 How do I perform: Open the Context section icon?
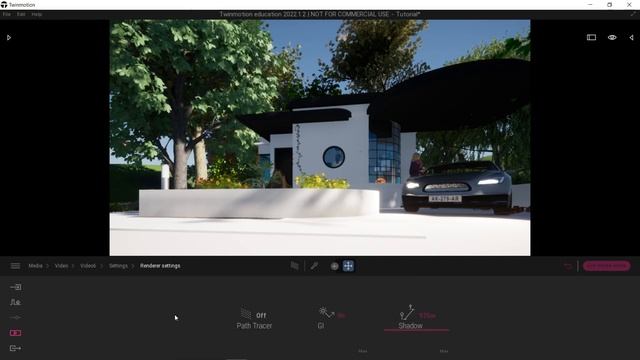pyautogui.click(x=16, y=302)
